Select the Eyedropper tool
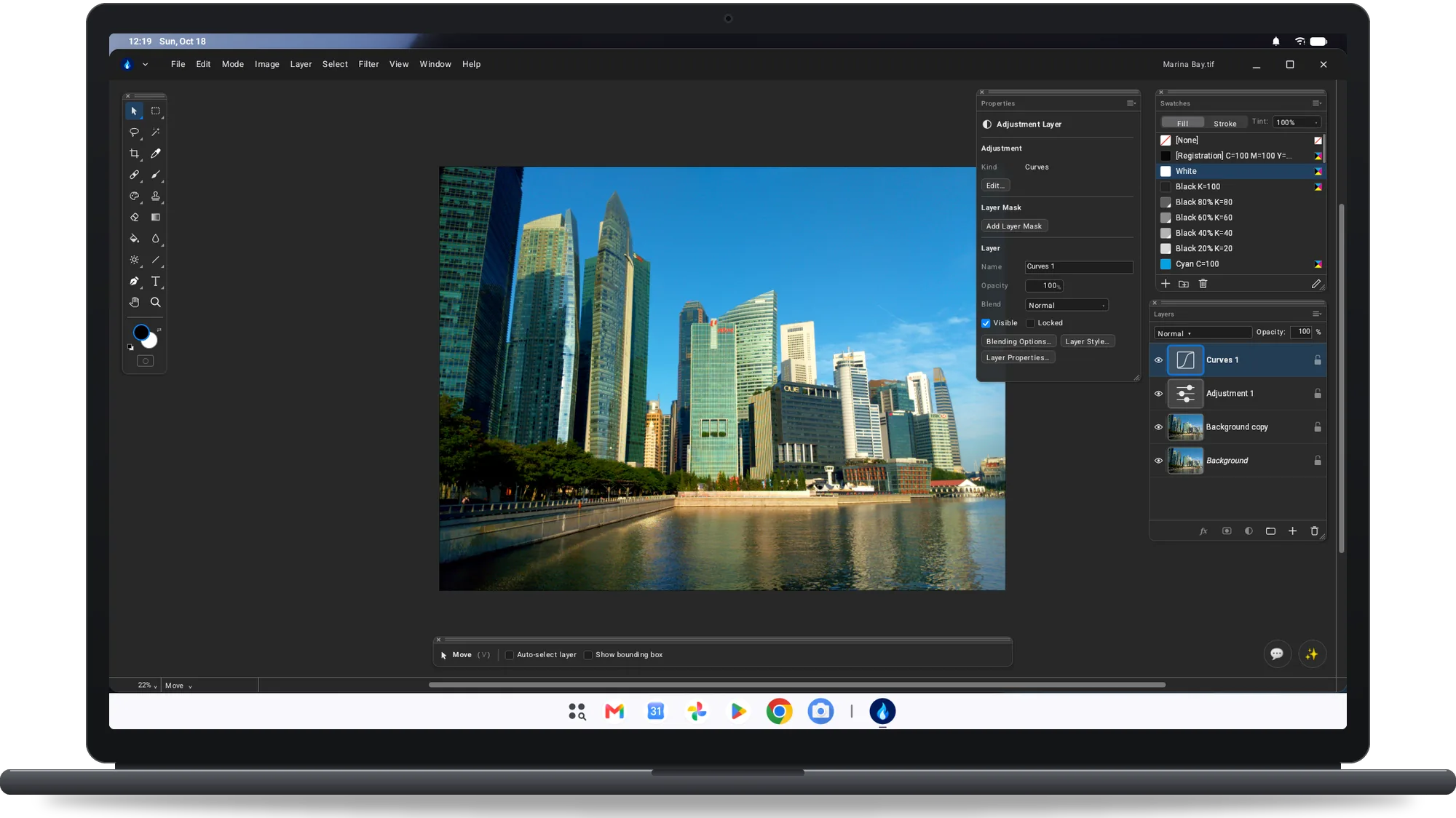1456x818 pixels. (155, 154)
